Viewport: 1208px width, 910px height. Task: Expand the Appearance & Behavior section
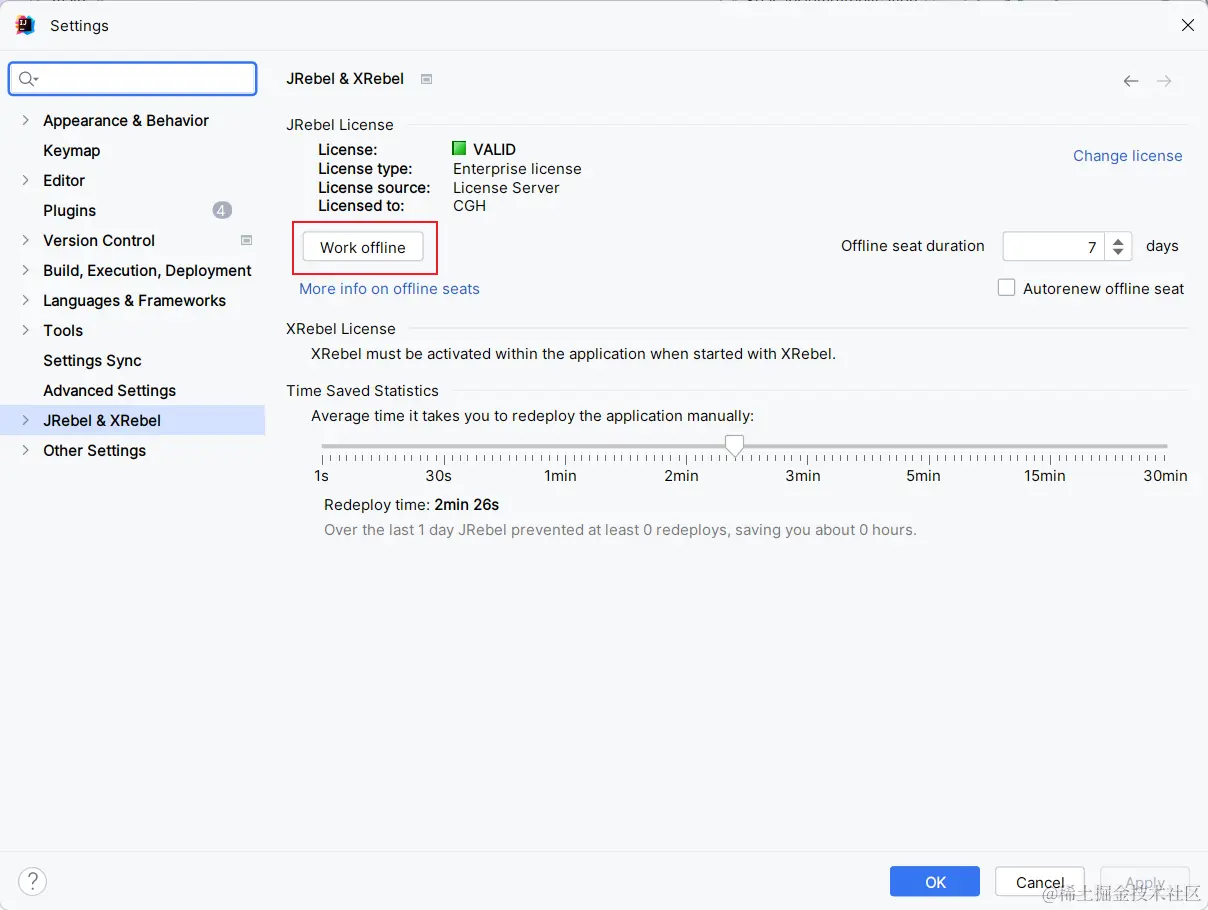[25, 120]
